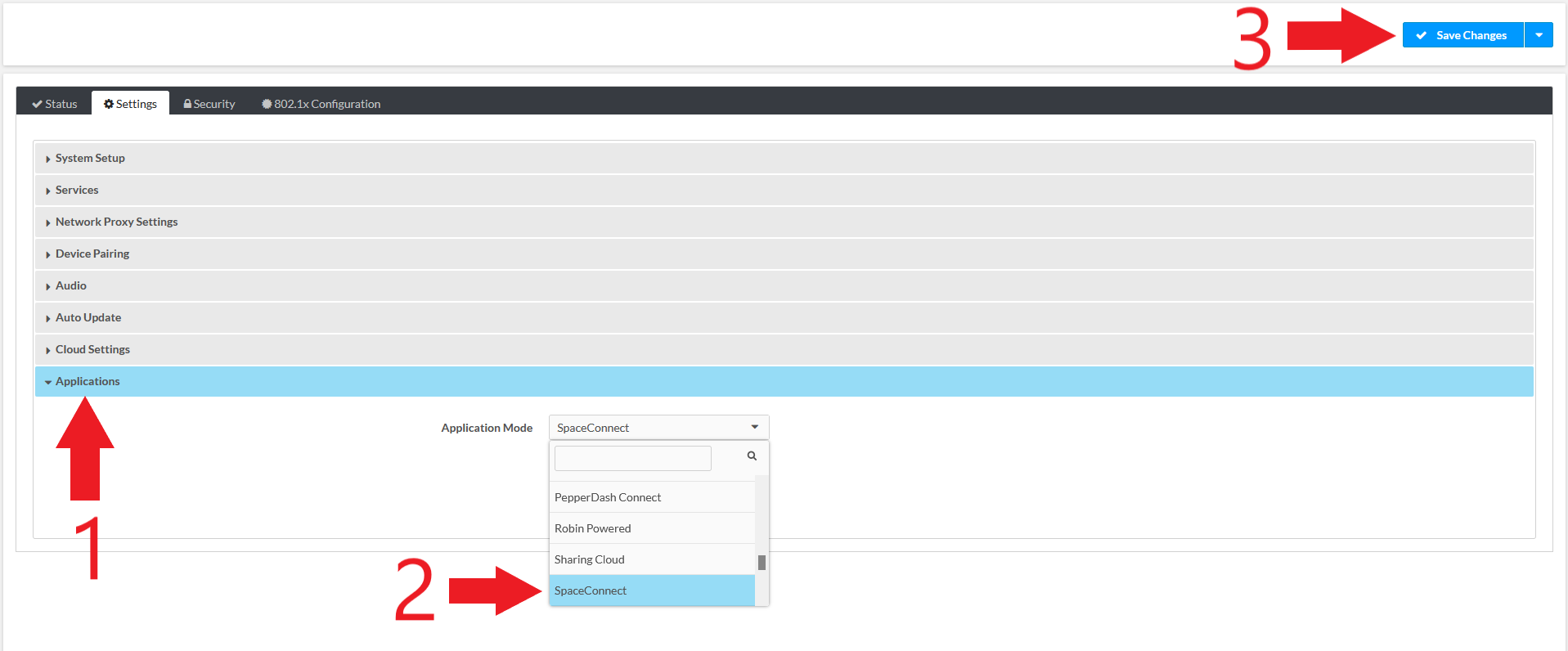Switch to the Settings tab
Image resolution: width=1568 pixels, height=651 pixels.
click(130, 104)
